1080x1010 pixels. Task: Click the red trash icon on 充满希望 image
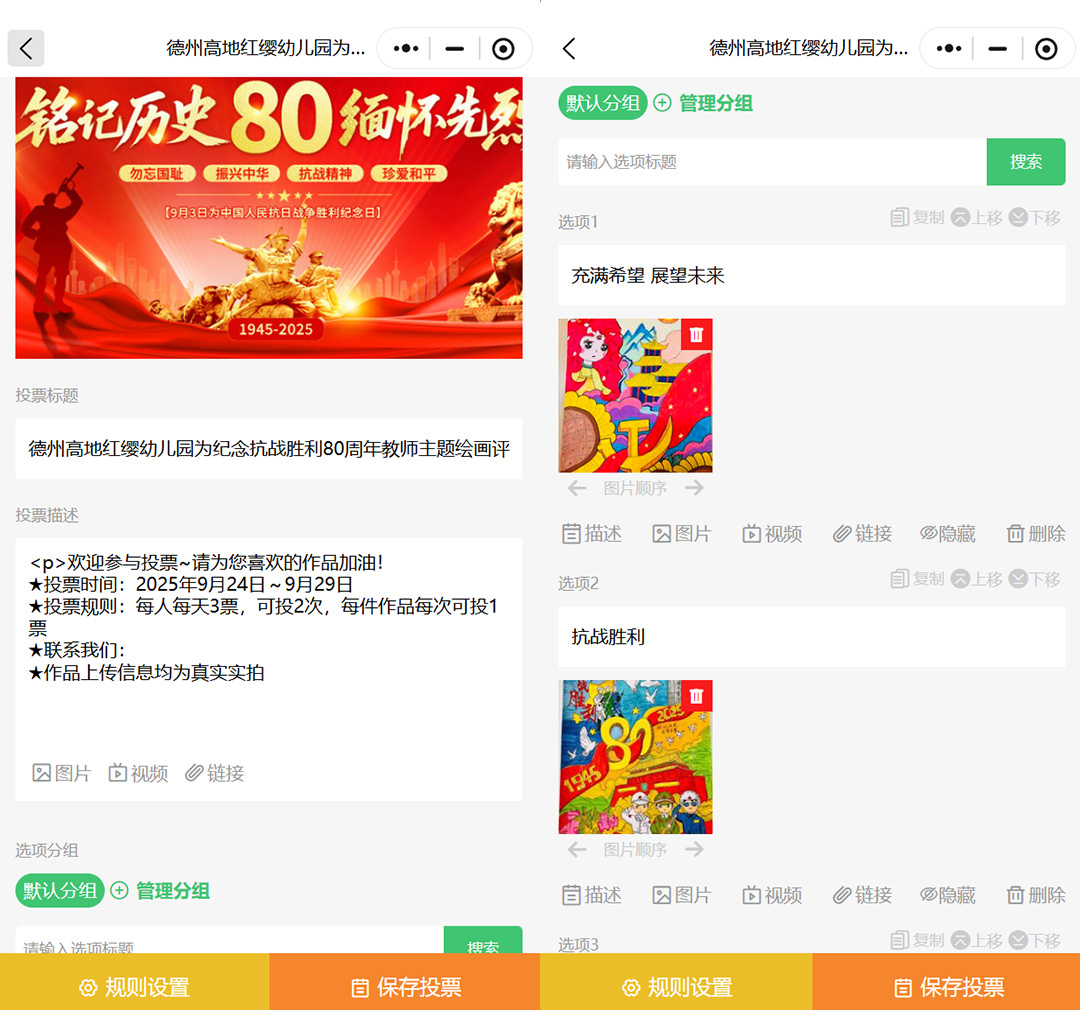[697, 335]
